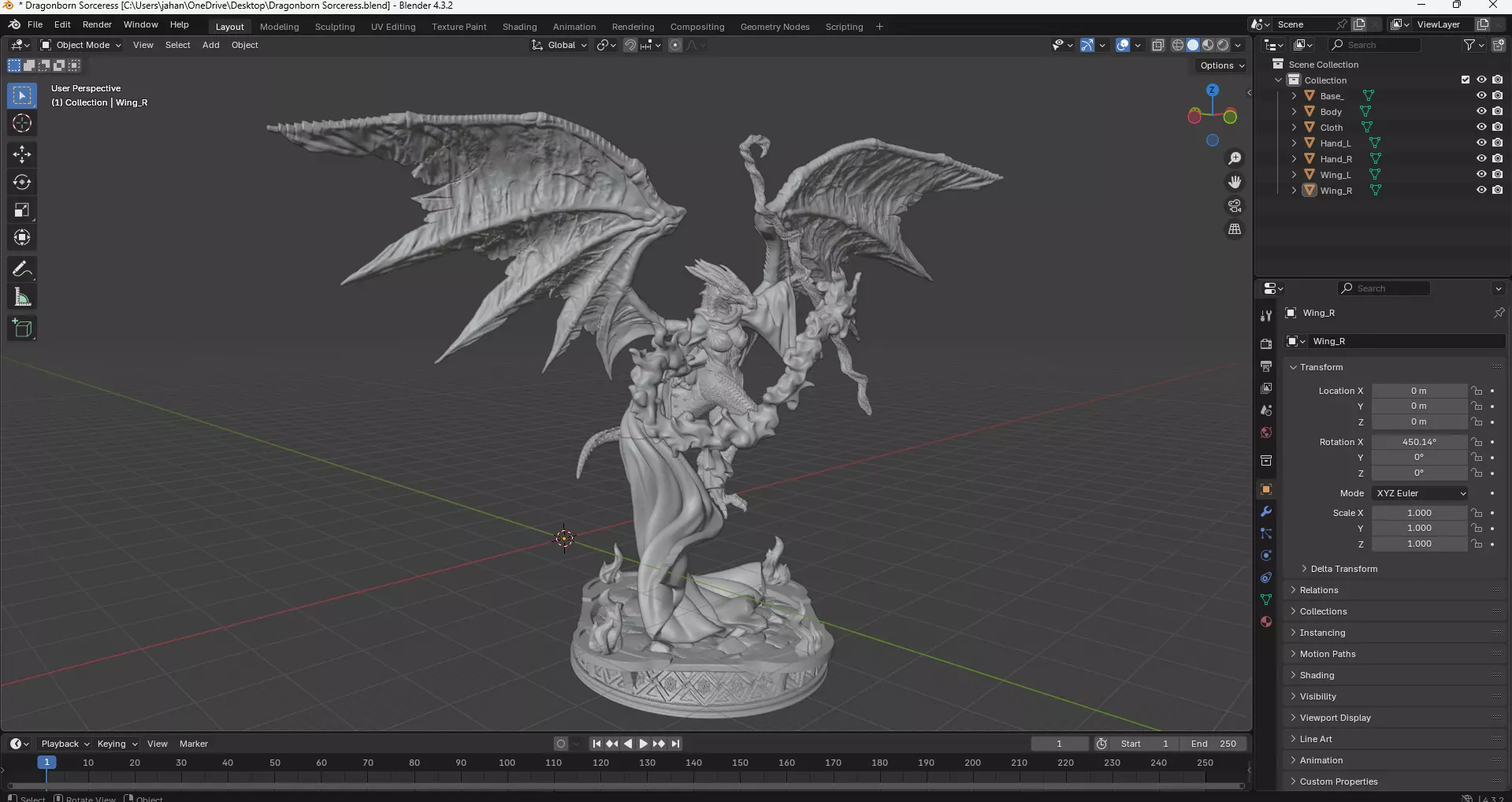This screenshot has height=802, width=1512.
Task: Expand the Wing_R object tree
Action: (1294, 190)
